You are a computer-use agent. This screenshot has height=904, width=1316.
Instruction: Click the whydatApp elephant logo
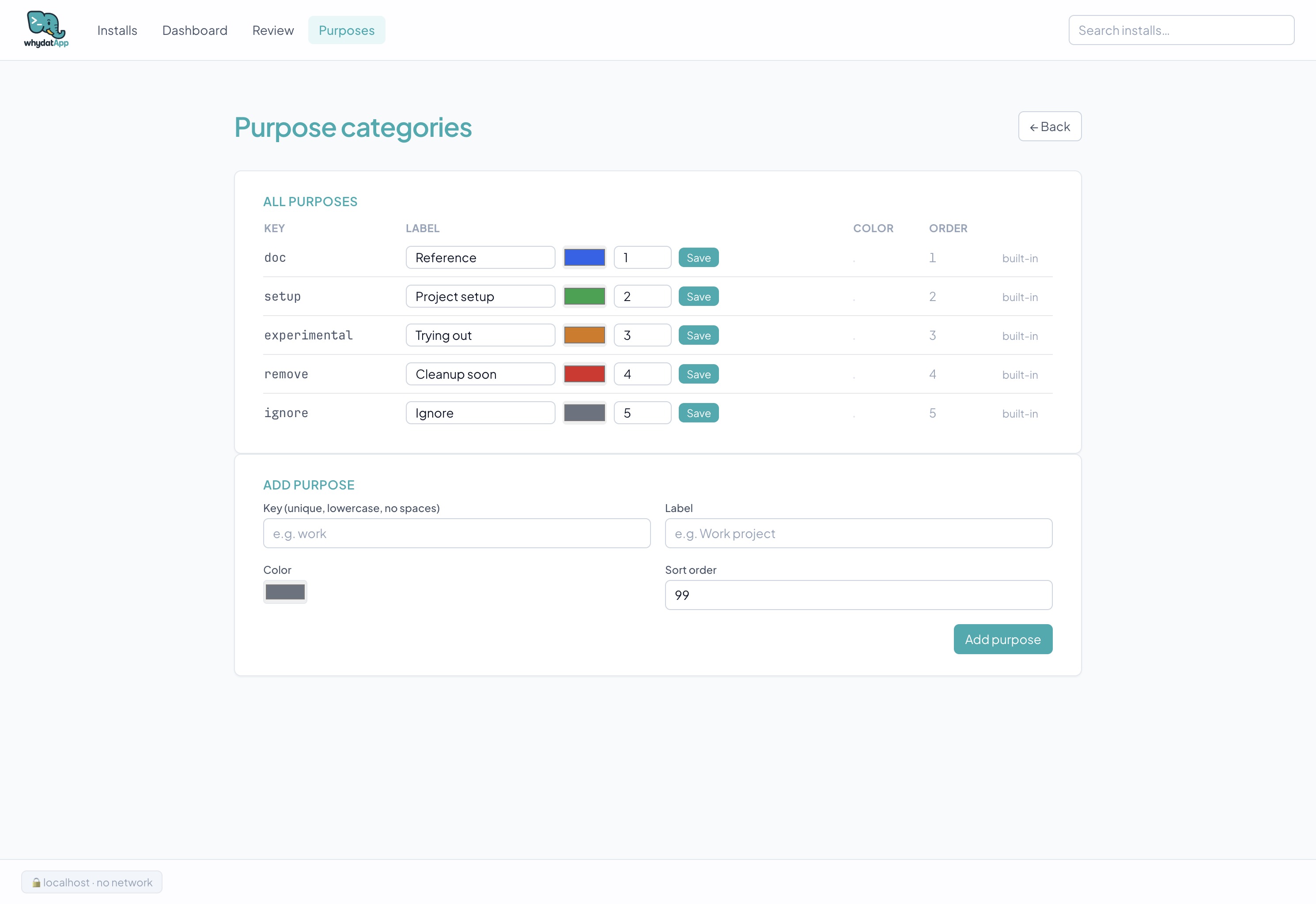46,30
